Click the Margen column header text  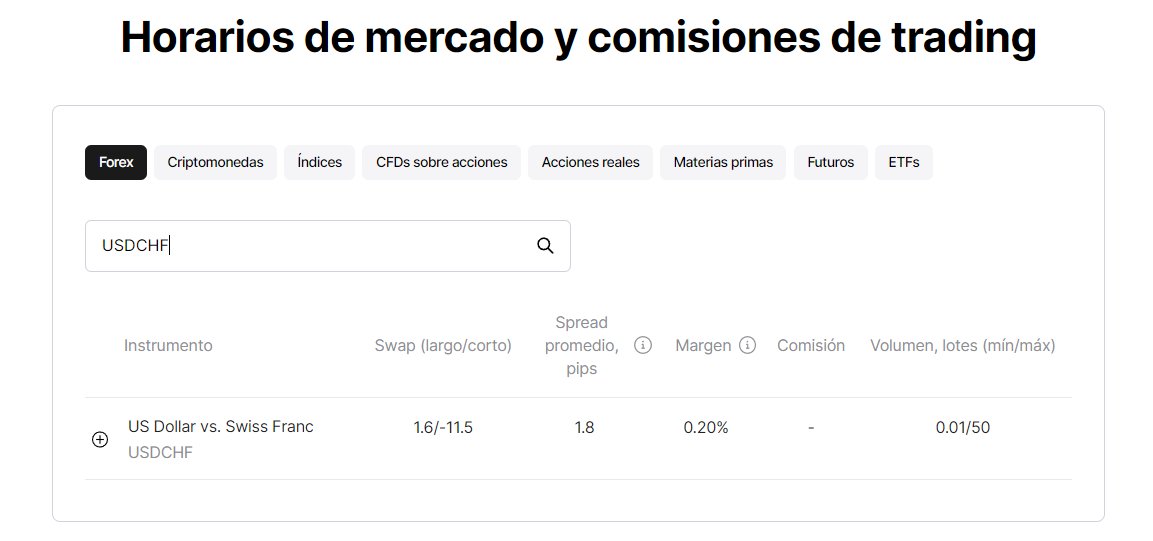[704, 345]
